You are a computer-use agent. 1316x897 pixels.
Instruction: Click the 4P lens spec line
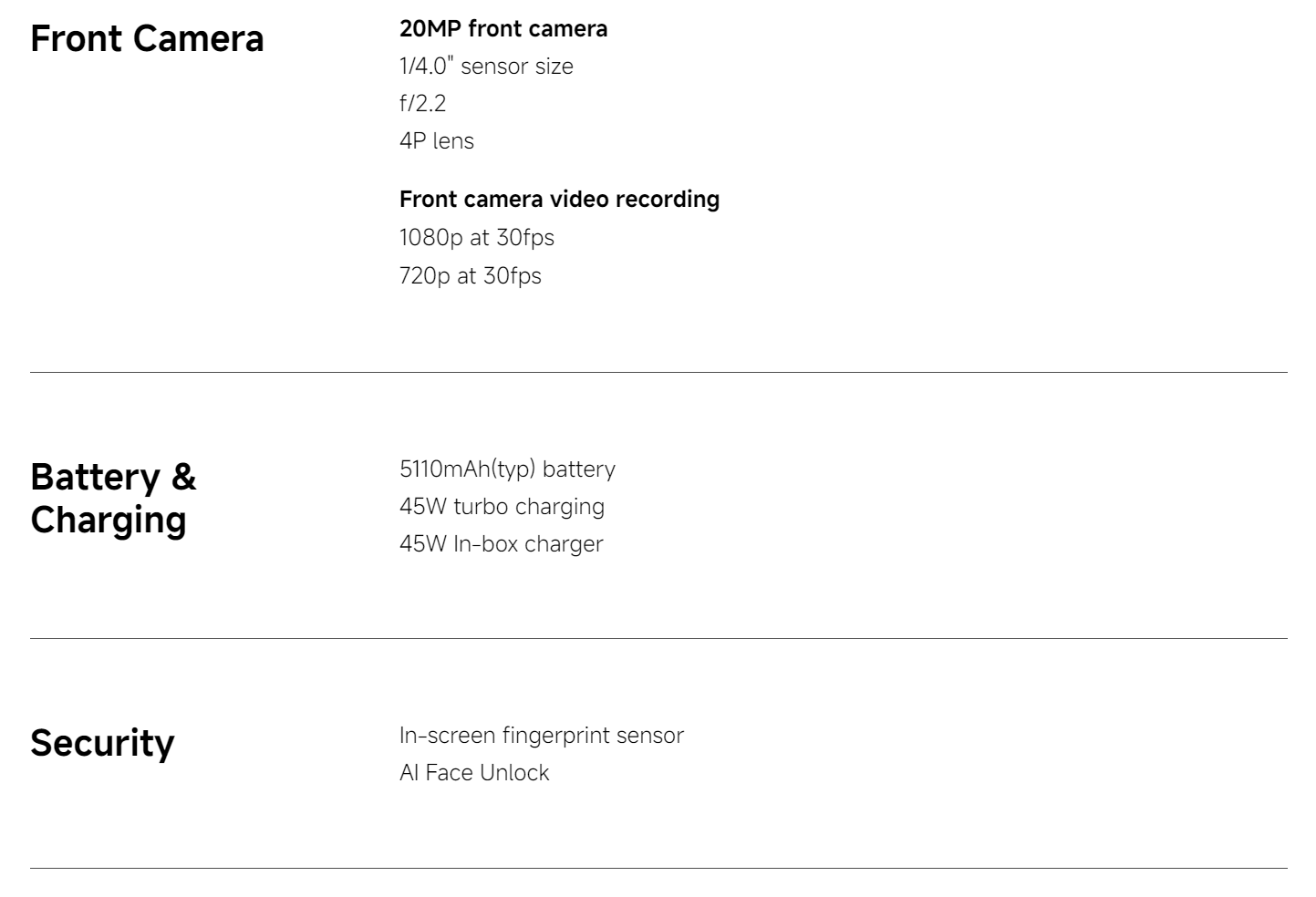tap(437, 140)
